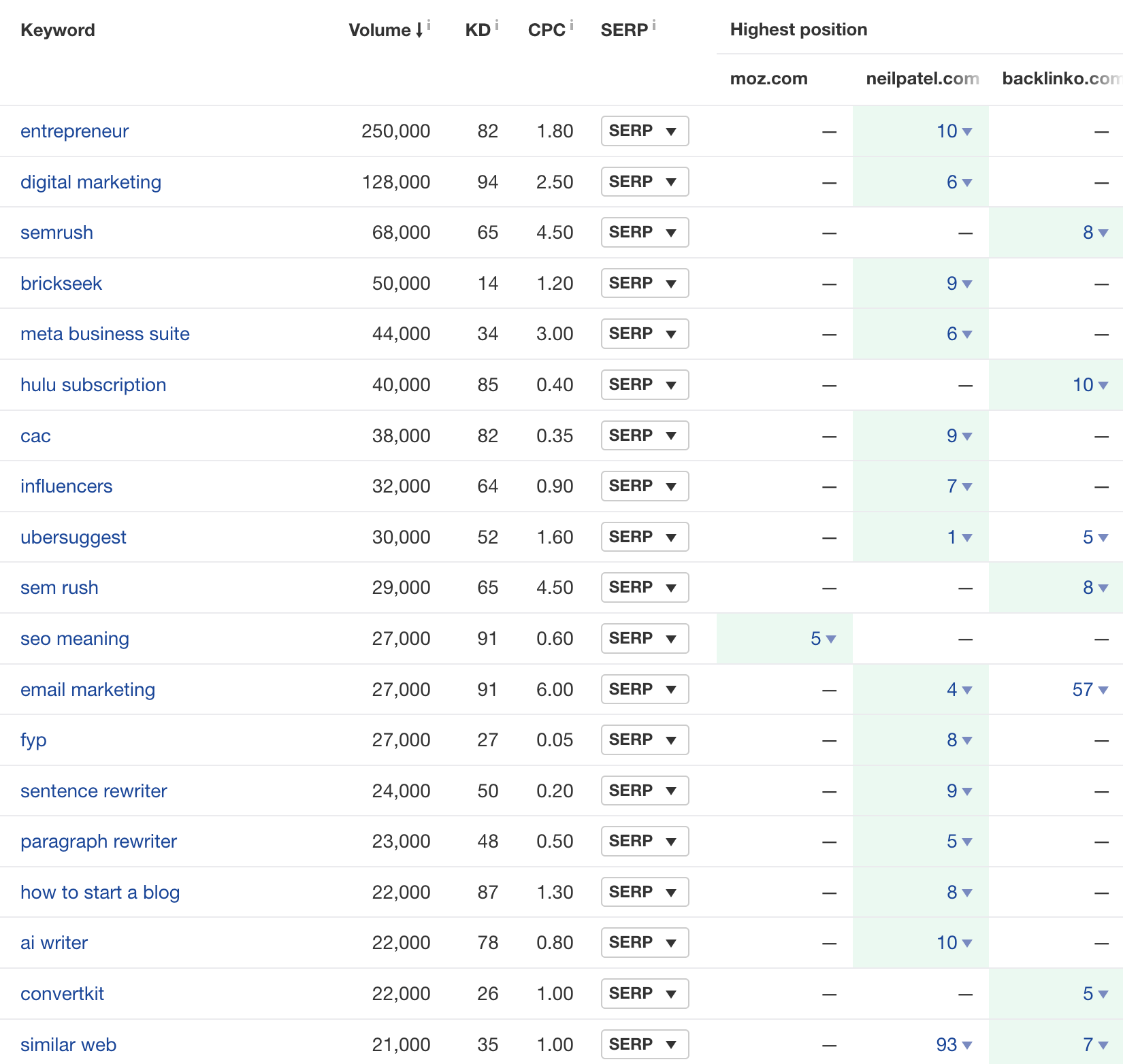This screenshot has height=1064, width=1123.
Task: Click the Volume column info icon
Action: (428, 23)
